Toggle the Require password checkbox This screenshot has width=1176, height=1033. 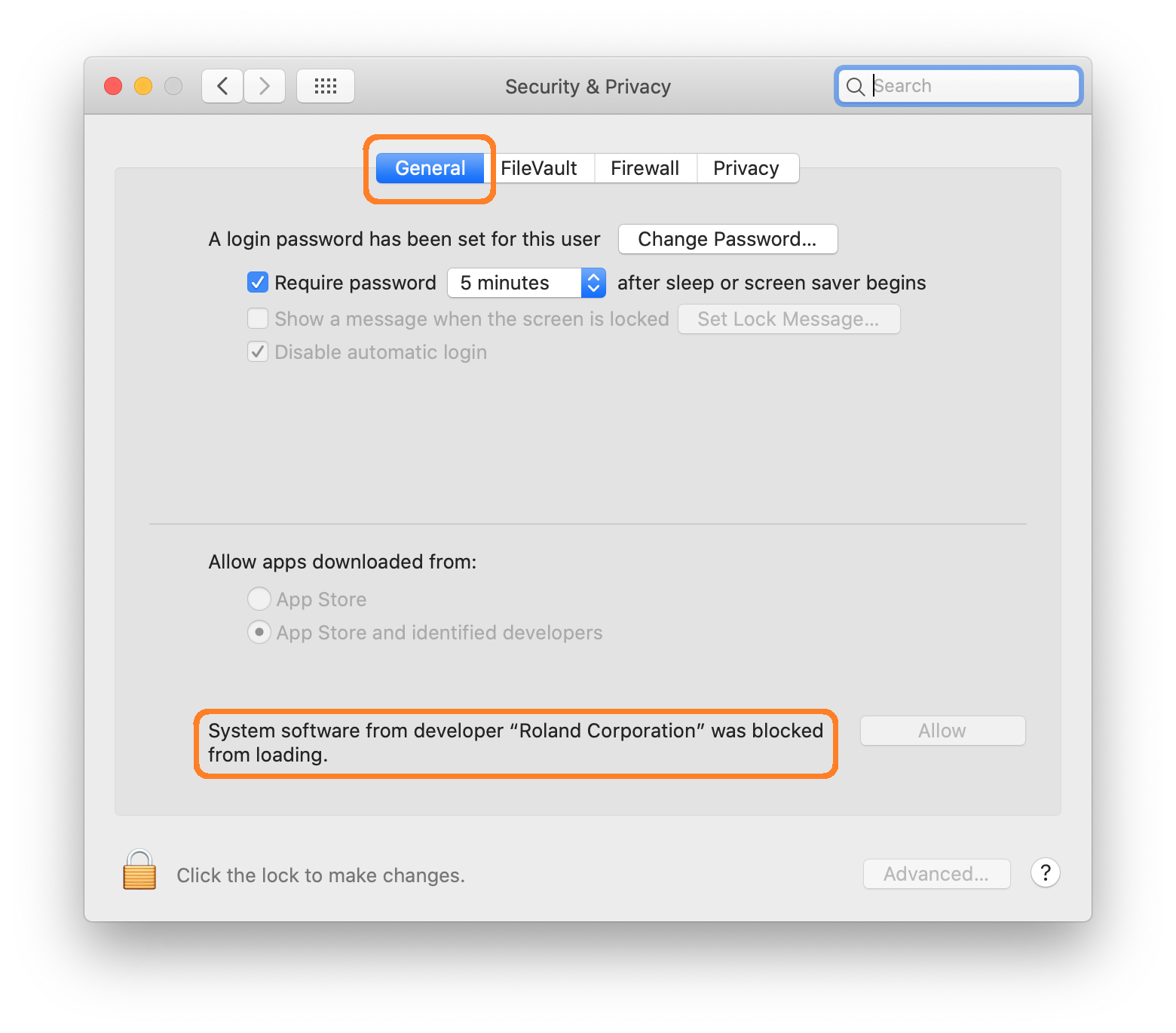(258, 283)
